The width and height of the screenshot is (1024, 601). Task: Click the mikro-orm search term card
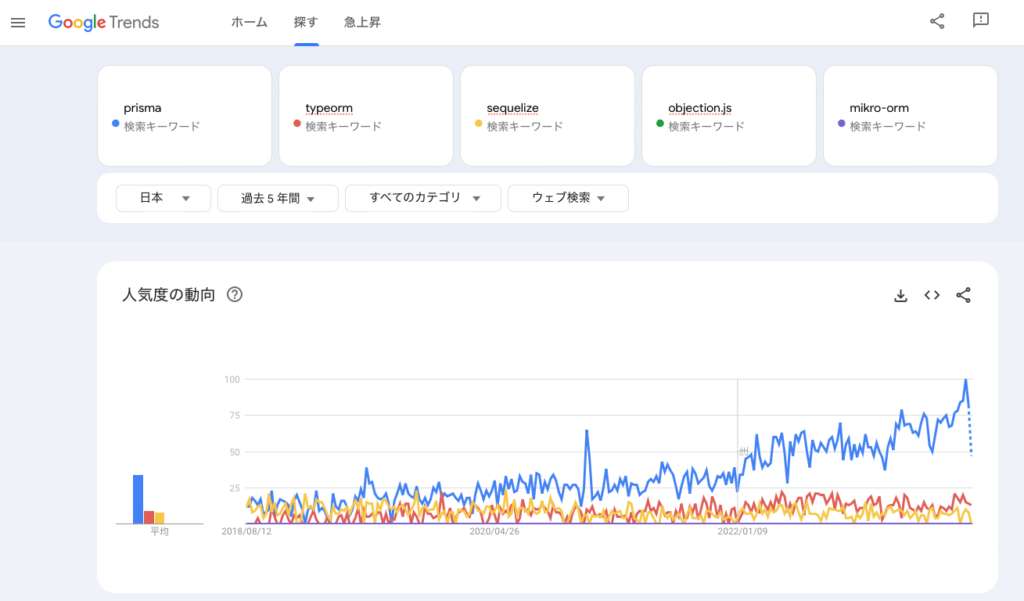pos(910,116)
